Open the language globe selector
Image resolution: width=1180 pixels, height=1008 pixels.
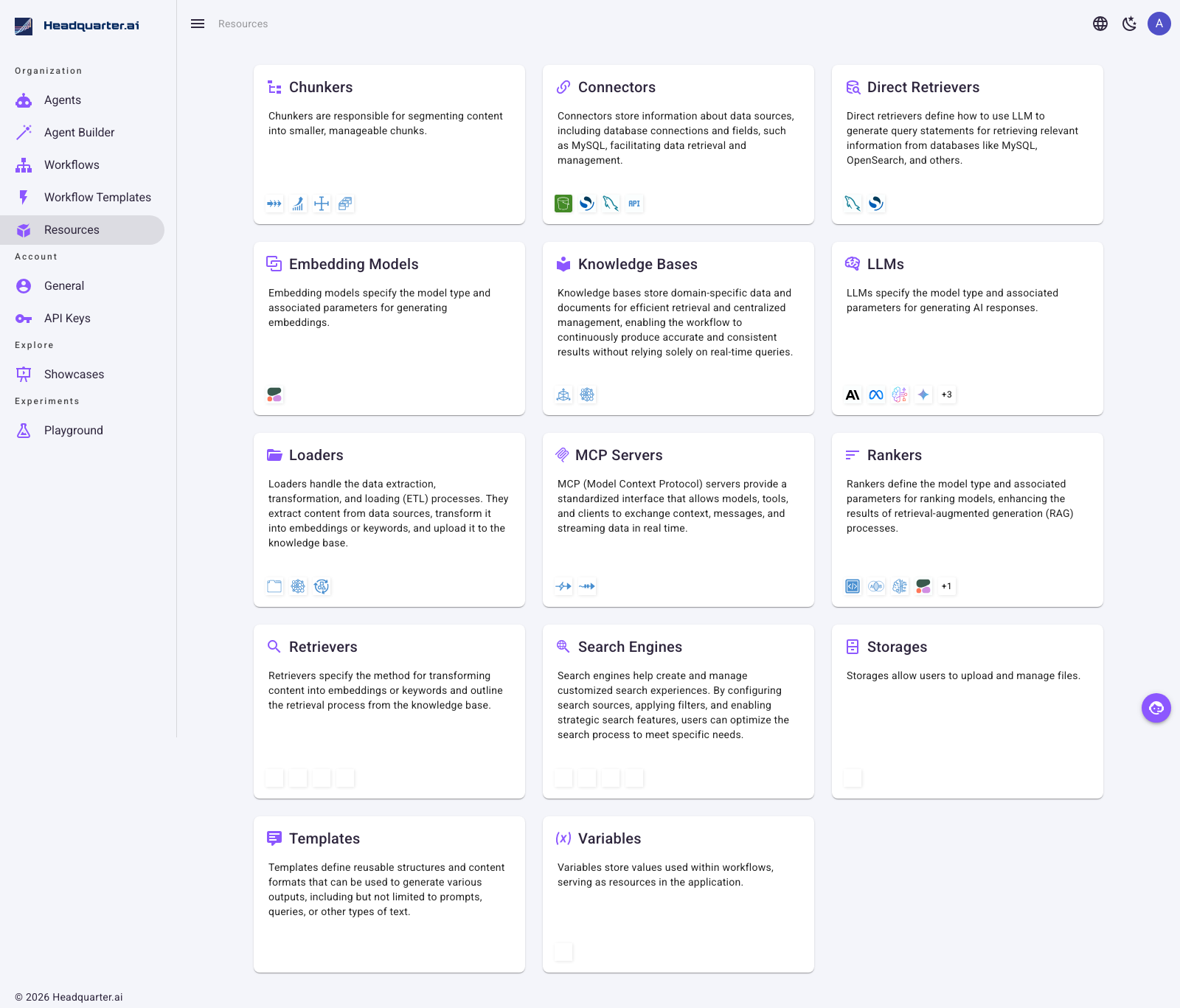click(1100, 24)
